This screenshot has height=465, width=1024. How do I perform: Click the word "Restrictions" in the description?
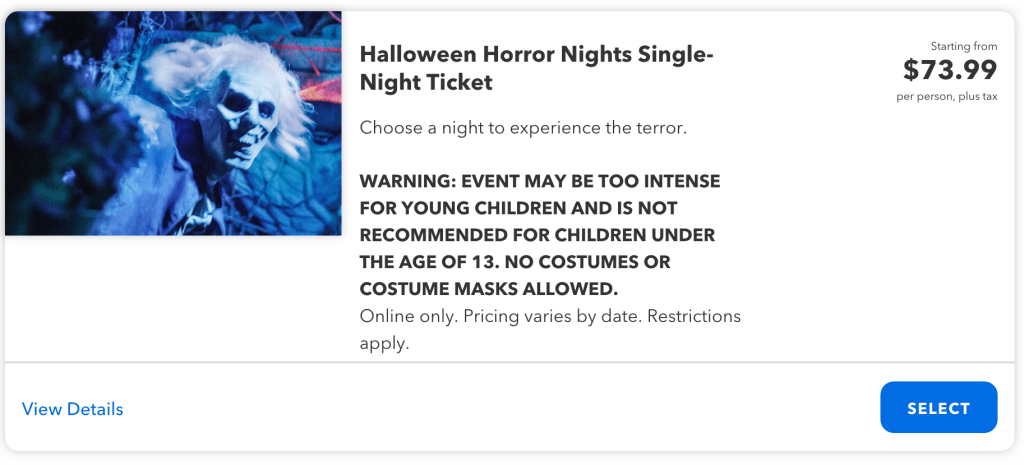(695, 316)
